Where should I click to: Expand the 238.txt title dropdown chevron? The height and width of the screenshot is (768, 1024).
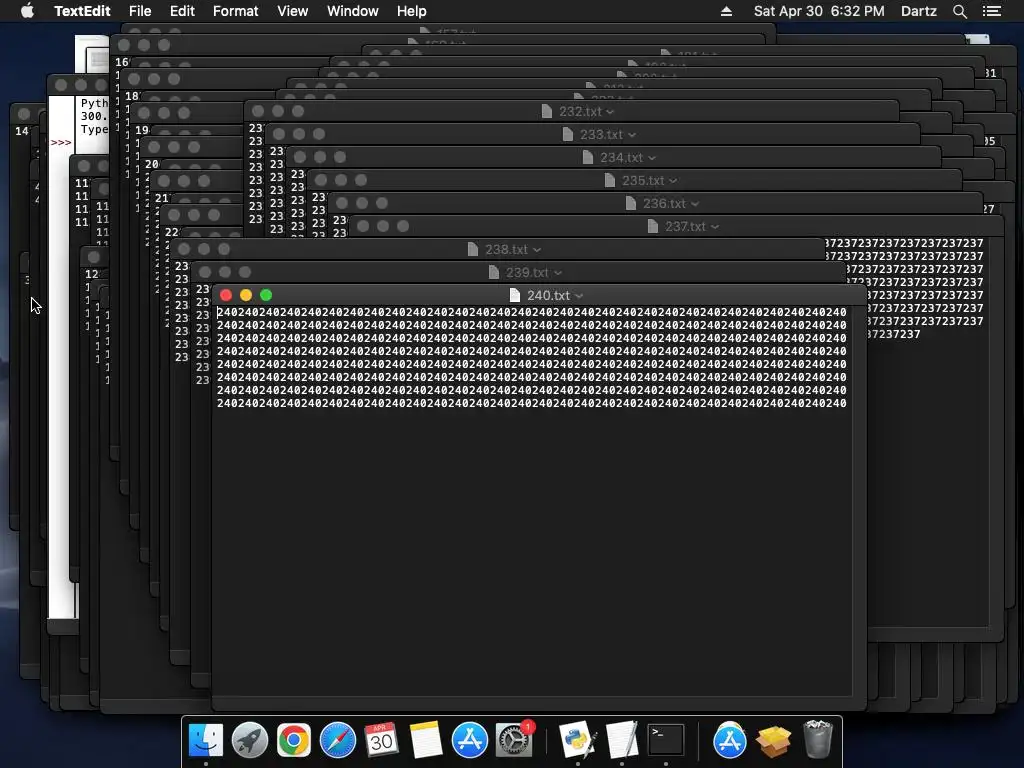click(x=537, y=250)
